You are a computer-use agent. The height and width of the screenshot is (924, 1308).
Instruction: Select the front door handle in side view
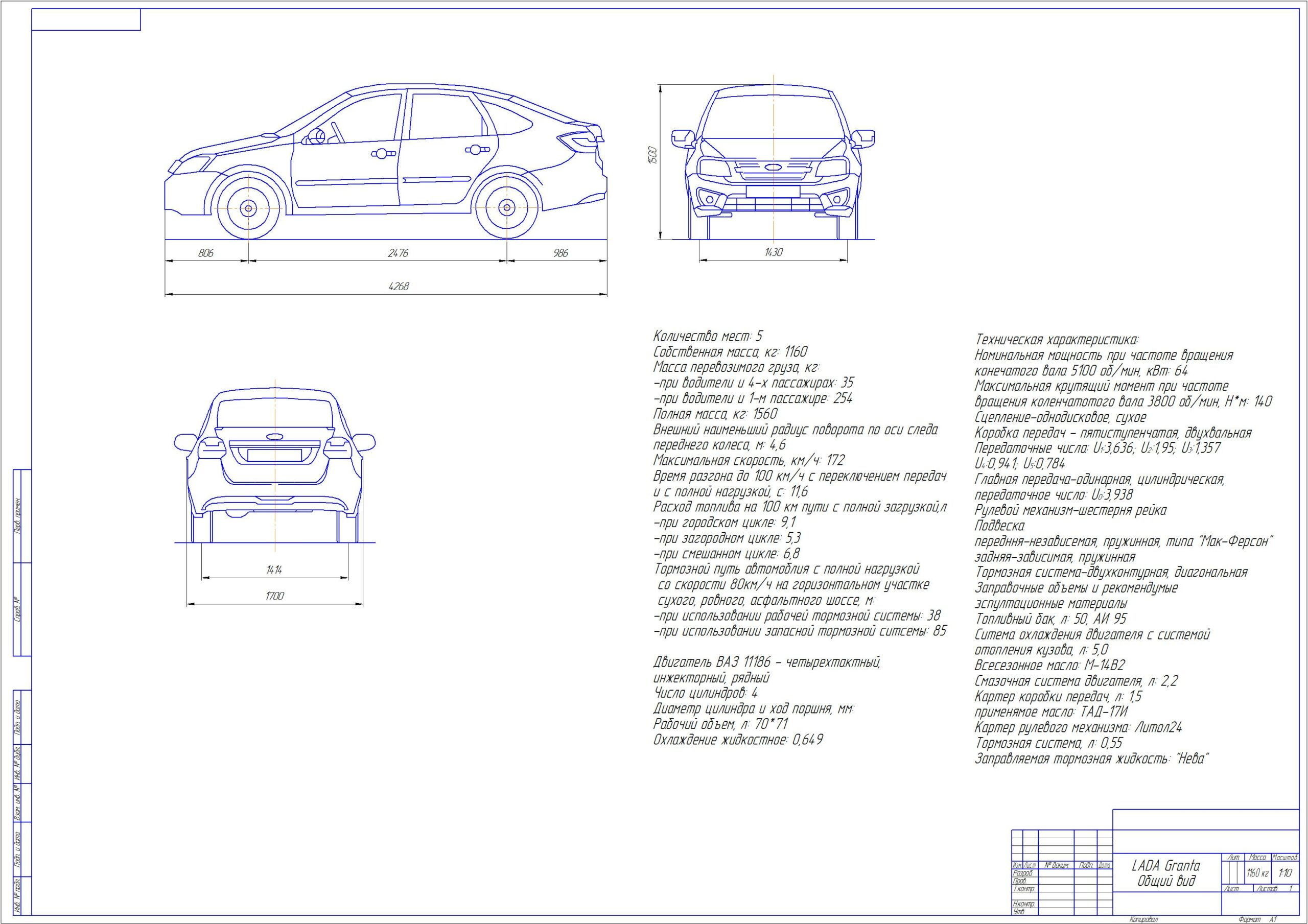tap(382, 154)
